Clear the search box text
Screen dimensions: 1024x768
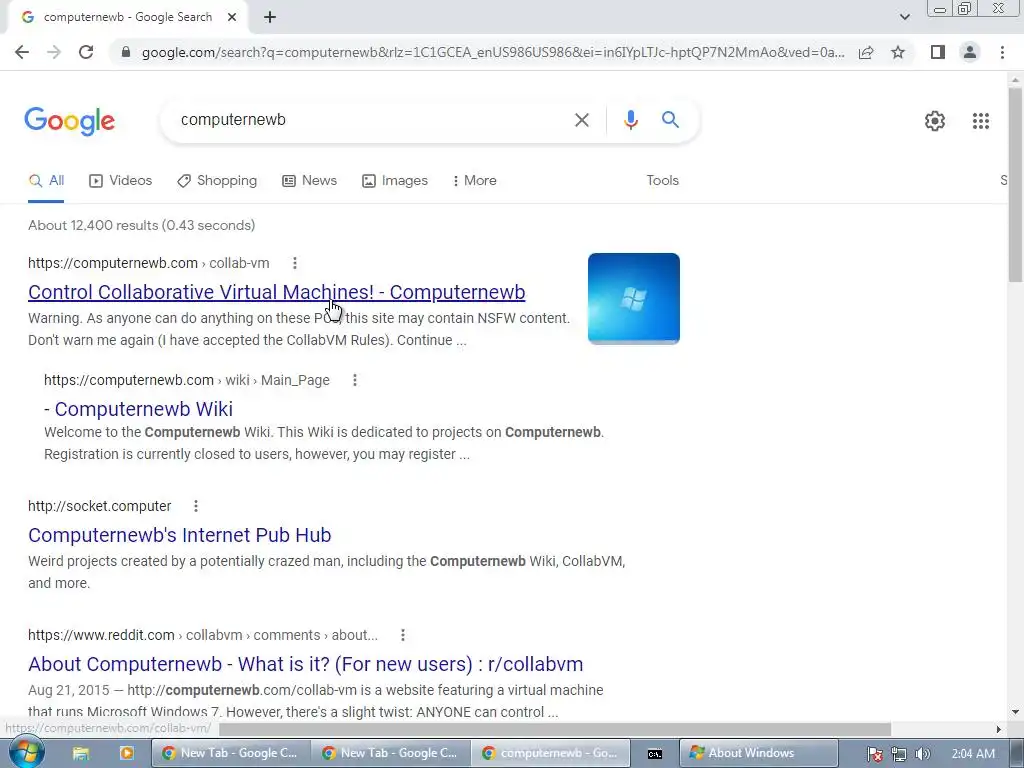click(581, 120)
